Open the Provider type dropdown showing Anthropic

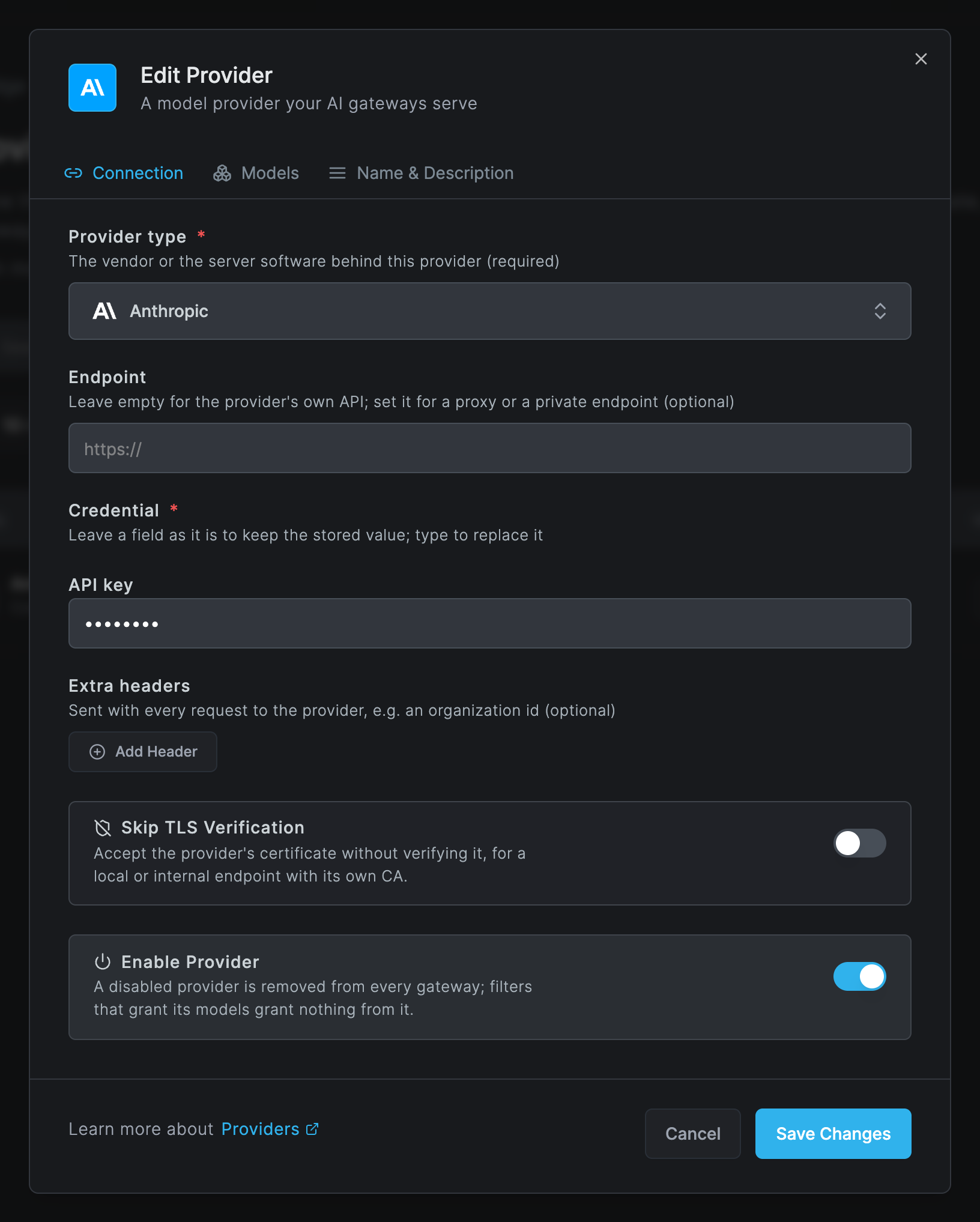[490, 311]
